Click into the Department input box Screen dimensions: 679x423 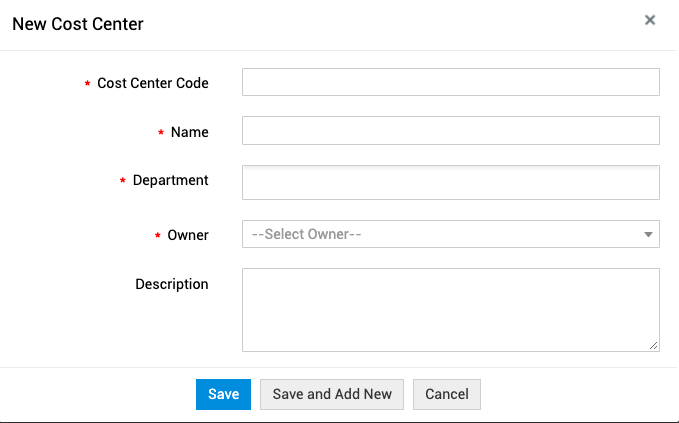450,182
